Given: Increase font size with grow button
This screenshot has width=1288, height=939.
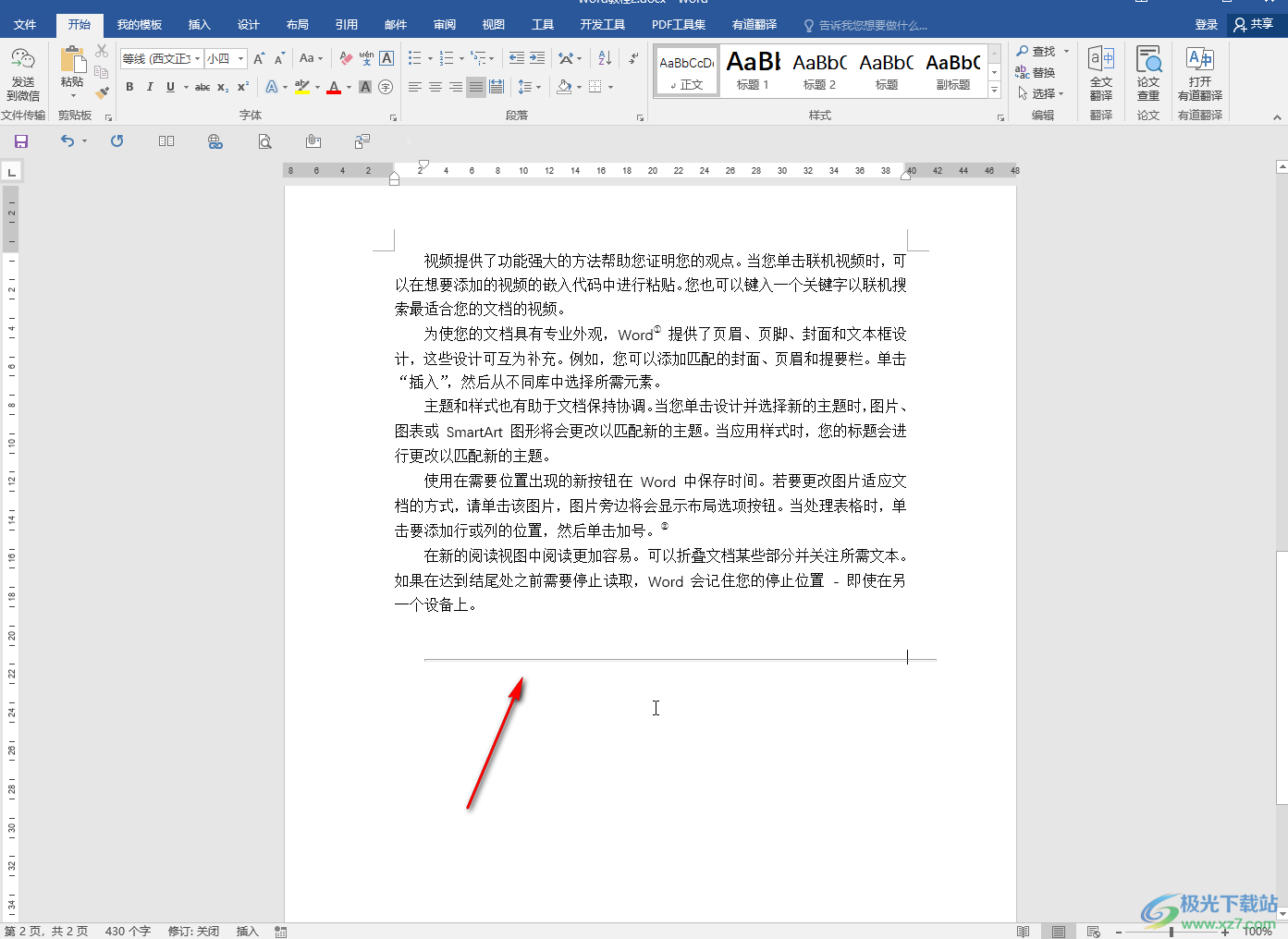Looking at the screenshot, I should [259, 58].
